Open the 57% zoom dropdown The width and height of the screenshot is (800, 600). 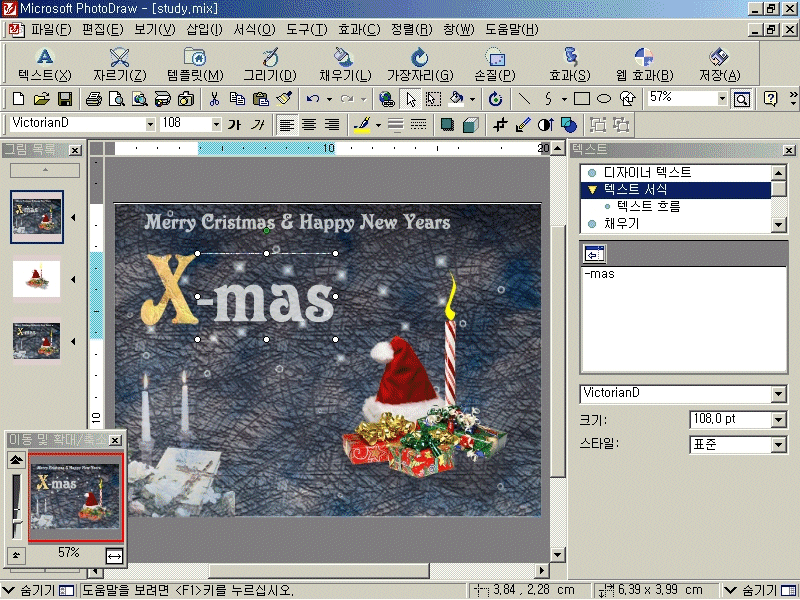point(722,98)
